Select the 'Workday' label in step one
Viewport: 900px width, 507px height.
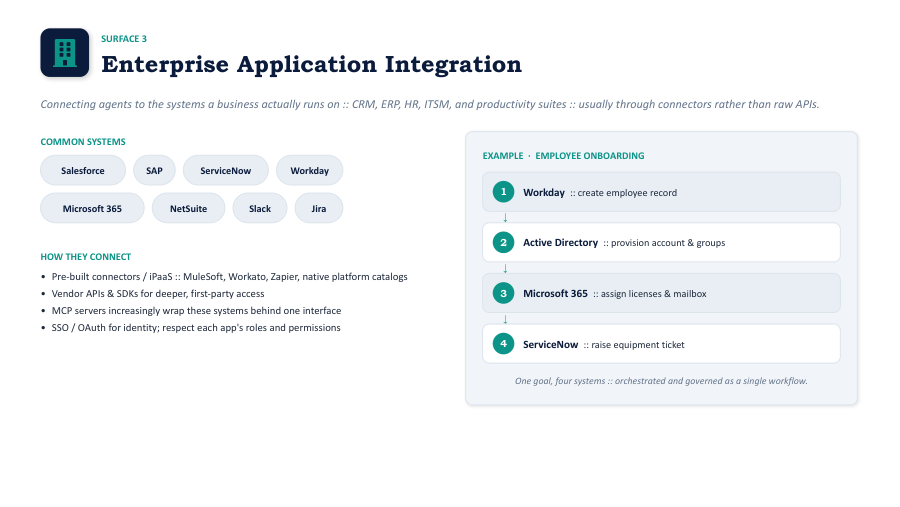(544, 192)
